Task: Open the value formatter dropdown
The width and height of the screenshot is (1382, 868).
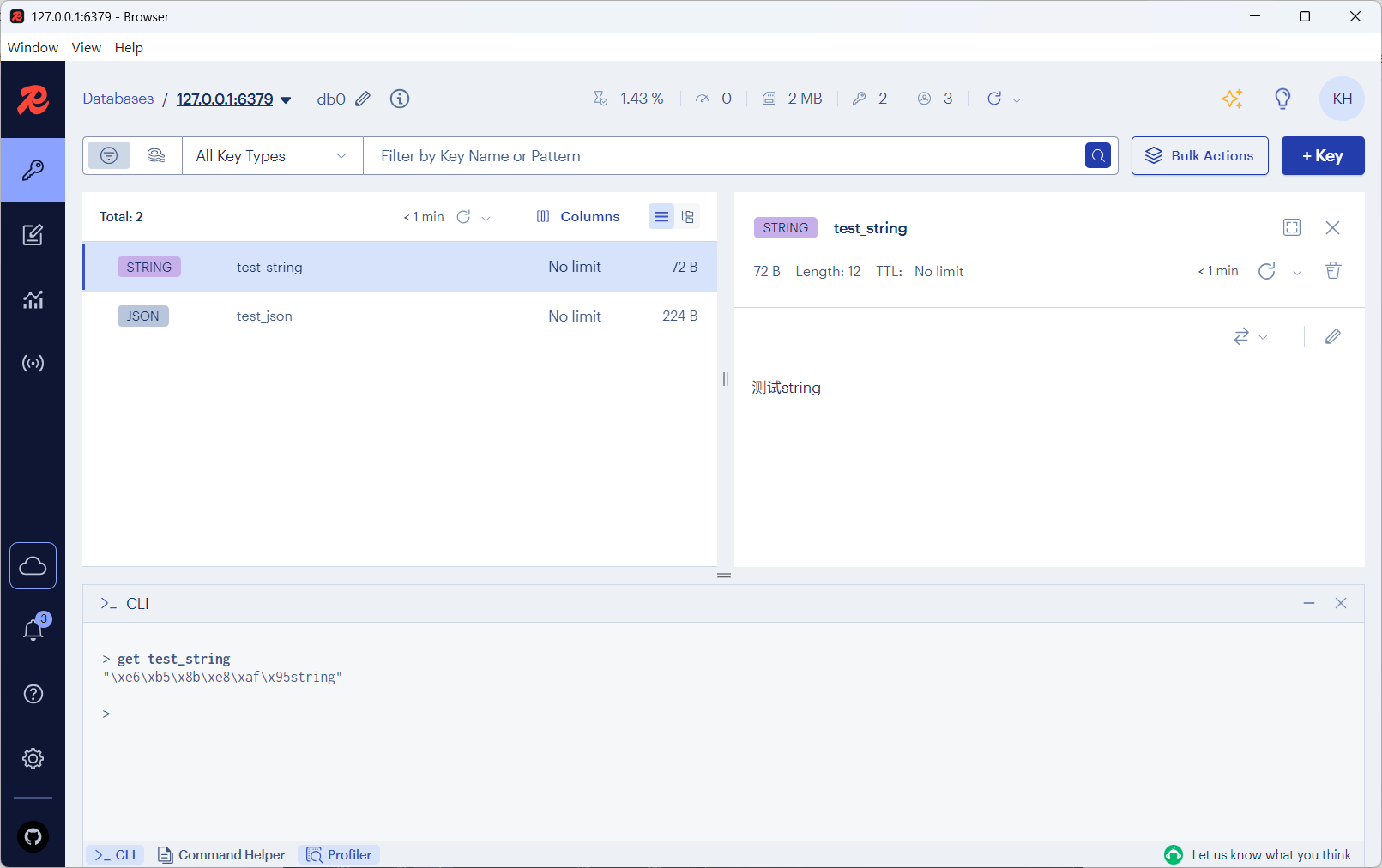Action: click(x=1250, y=336)
